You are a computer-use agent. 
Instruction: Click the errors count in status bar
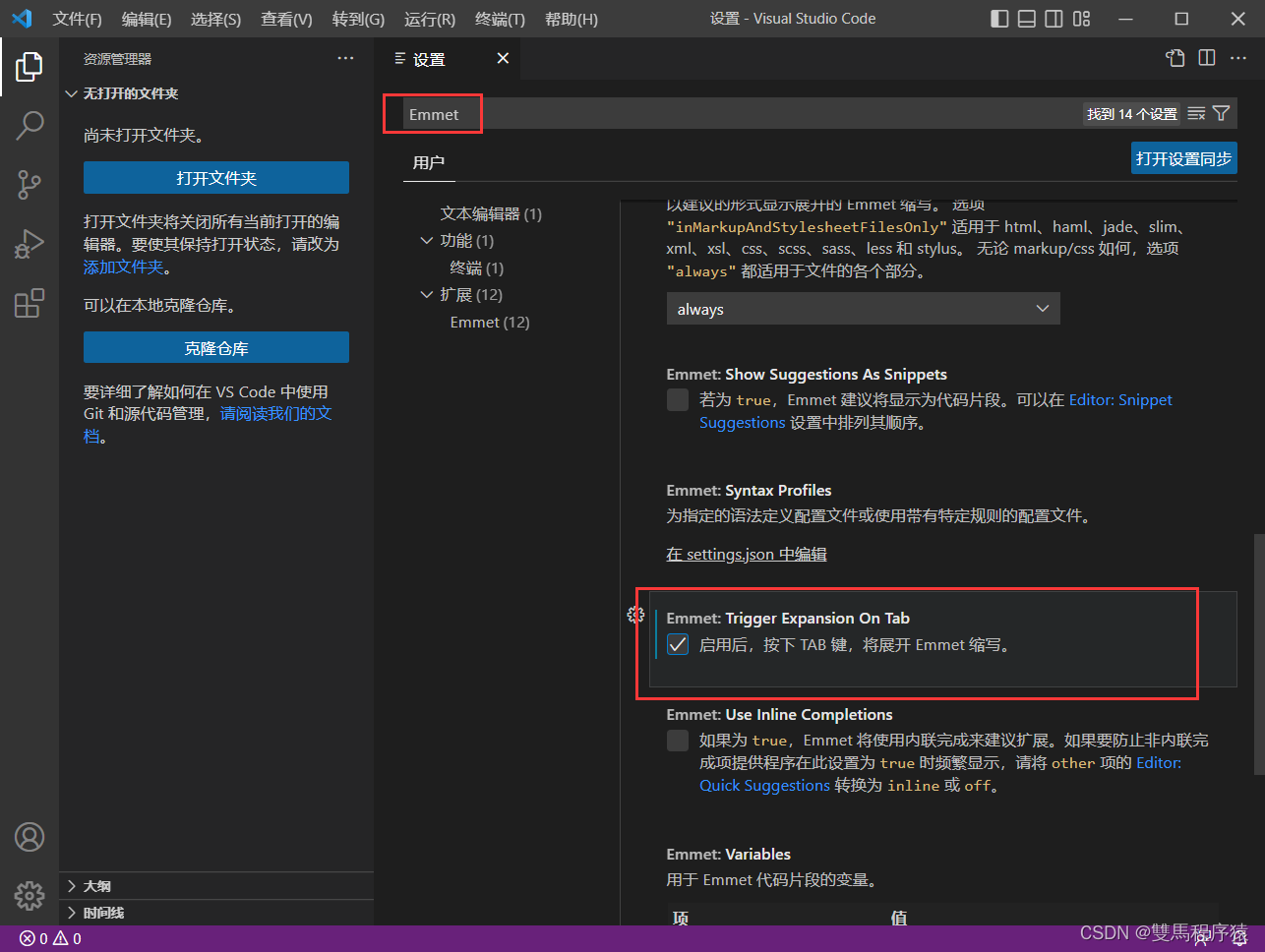click(x=33, y=938)
